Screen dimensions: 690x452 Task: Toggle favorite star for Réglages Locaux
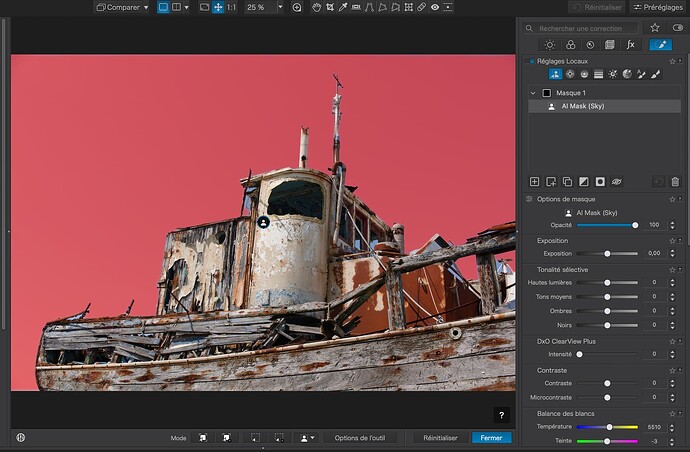(672, 61)
